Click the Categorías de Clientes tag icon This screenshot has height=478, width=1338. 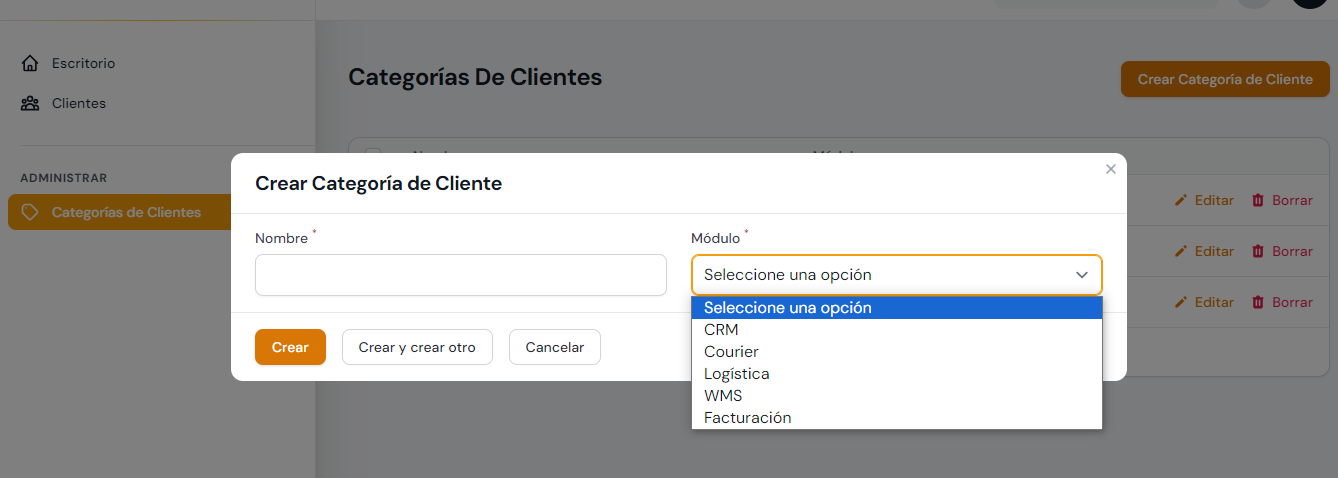[30, 212]
